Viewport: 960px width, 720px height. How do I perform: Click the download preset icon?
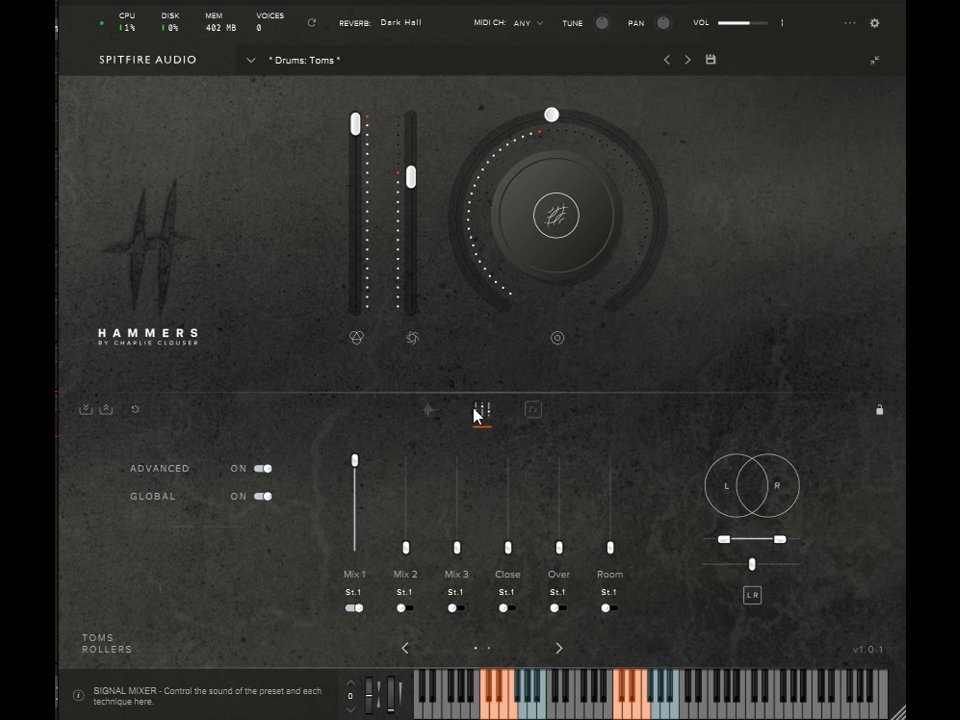(x=86, y=409)
